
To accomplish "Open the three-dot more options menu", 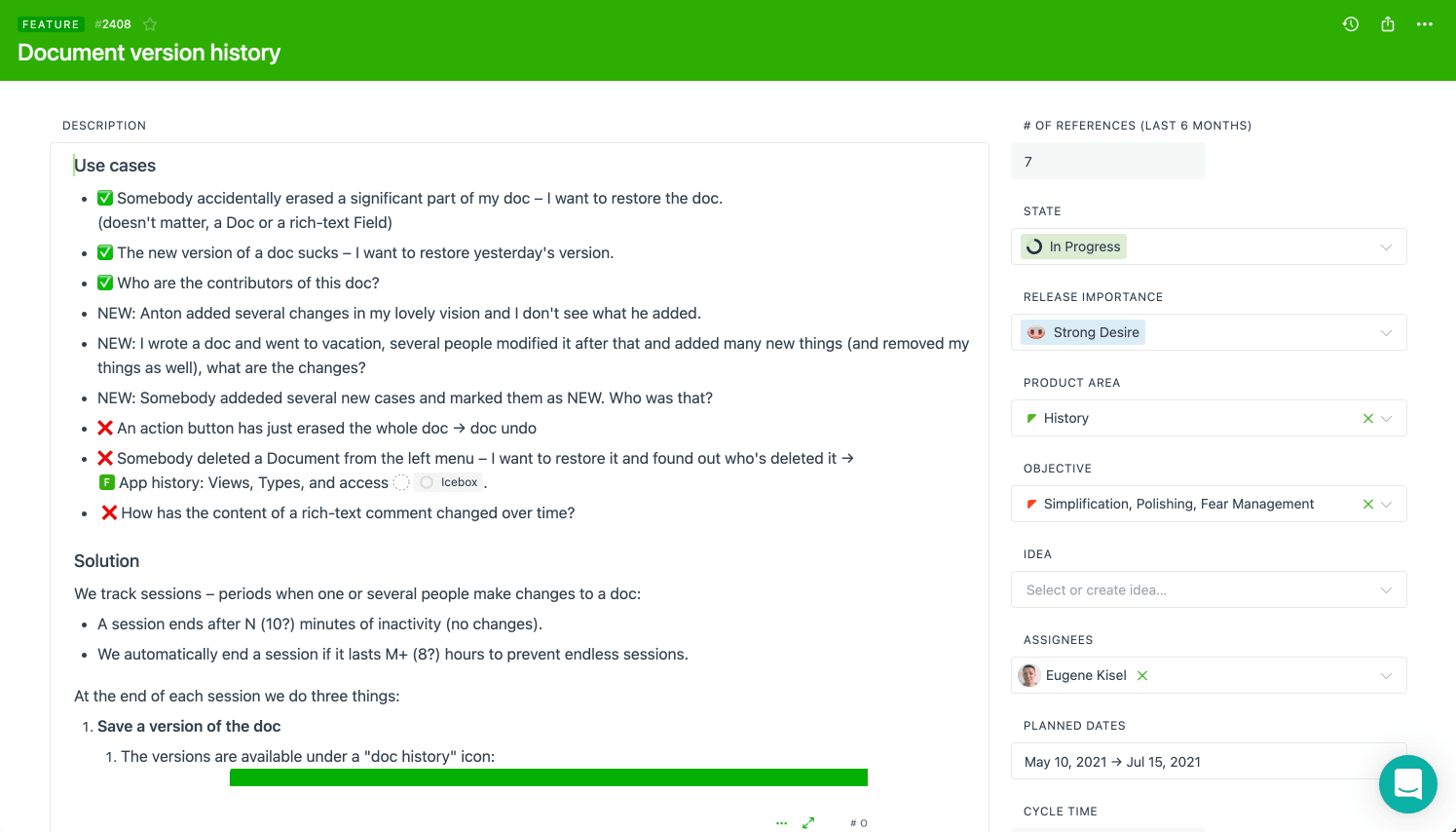I will point(1425,24).
